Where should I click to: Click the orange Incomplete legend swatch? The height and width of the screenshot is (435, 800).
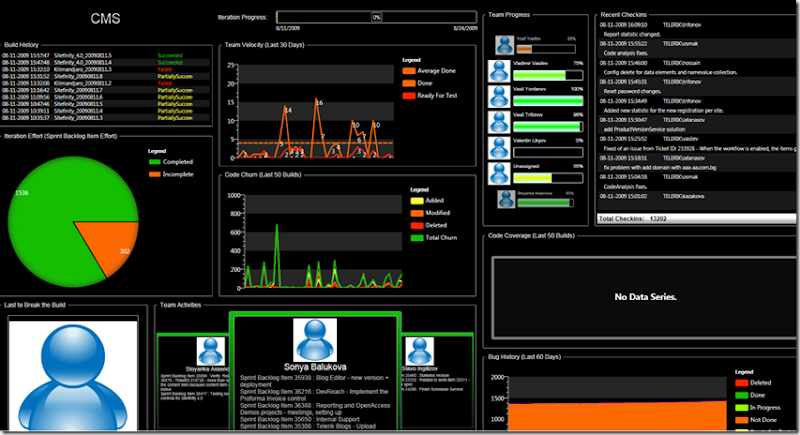pyautogui.click(x=155, y=174)
